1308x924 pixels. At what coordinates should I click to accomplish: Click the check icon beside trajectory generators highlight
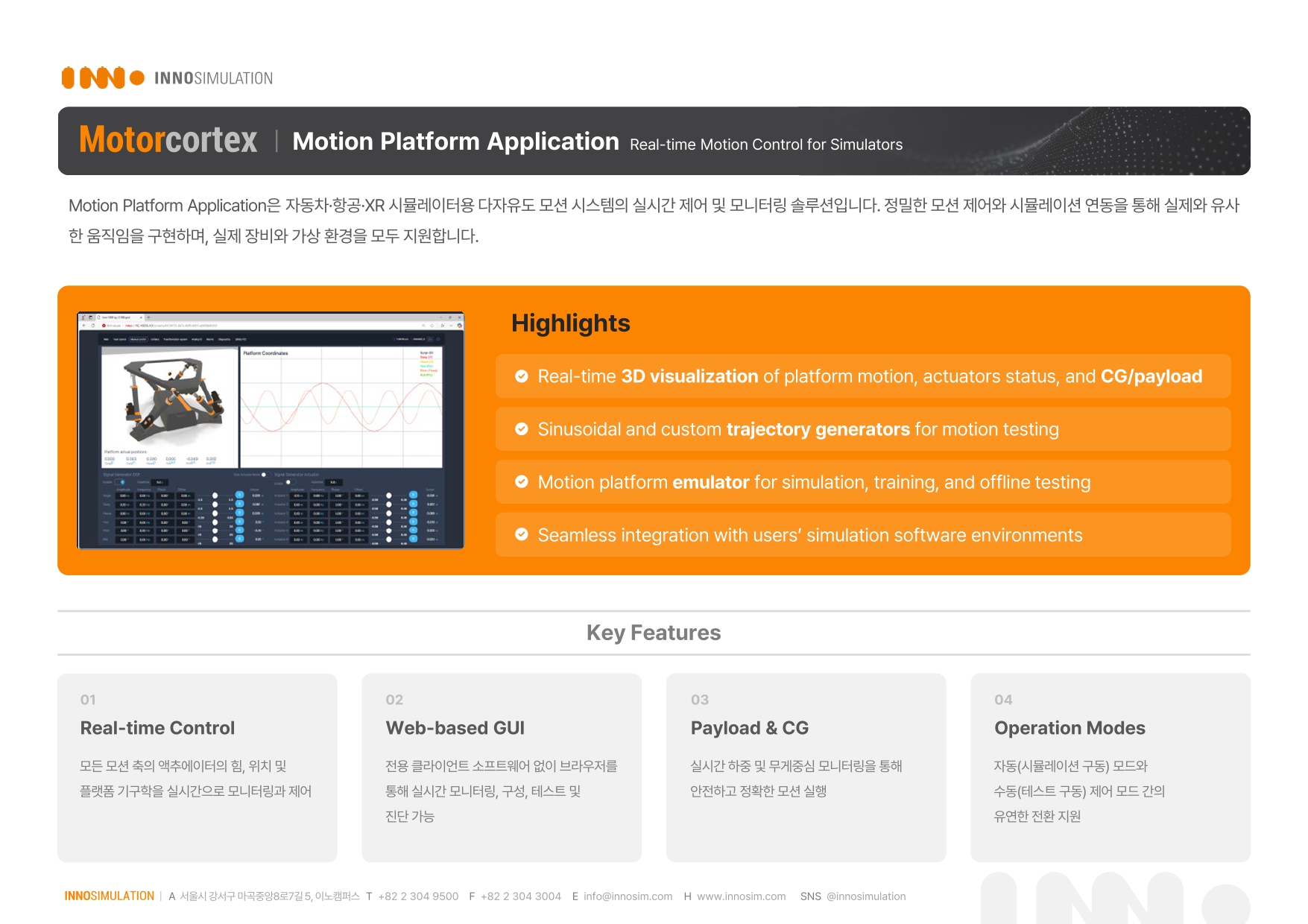pos(522,429)
